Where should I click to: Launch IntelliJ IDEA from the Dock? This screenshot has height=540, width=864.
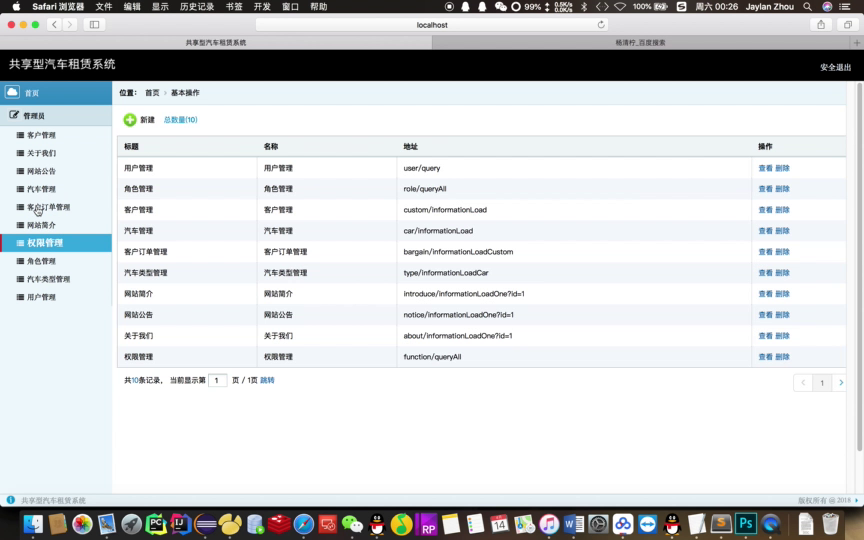(x=180, y=524)
